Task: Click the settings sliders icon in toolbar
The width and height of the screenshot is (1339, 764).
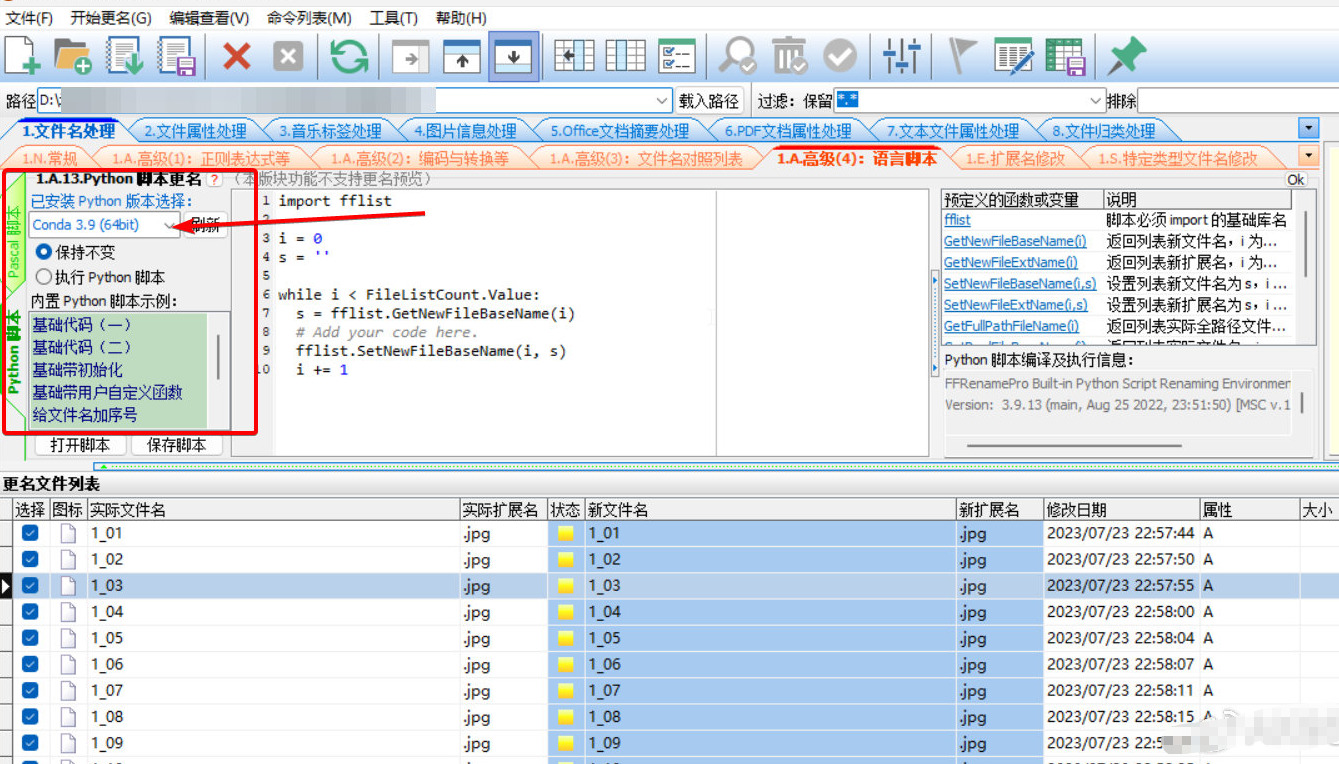Action: (901, 55)
